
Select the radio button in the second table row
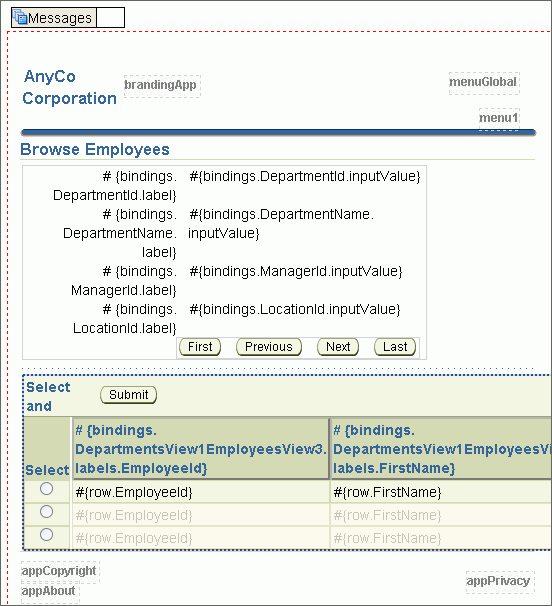(46, 512)
